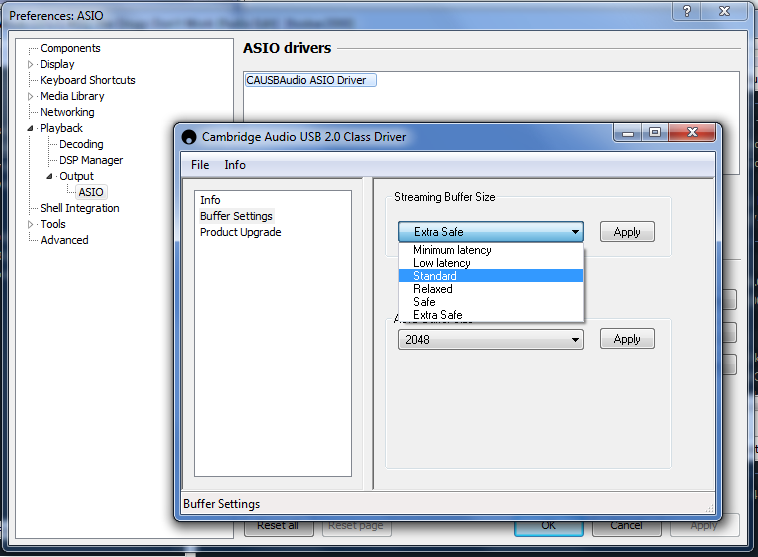Collapse the Playback tree node
758x557 pixels.
pos(31,128)
